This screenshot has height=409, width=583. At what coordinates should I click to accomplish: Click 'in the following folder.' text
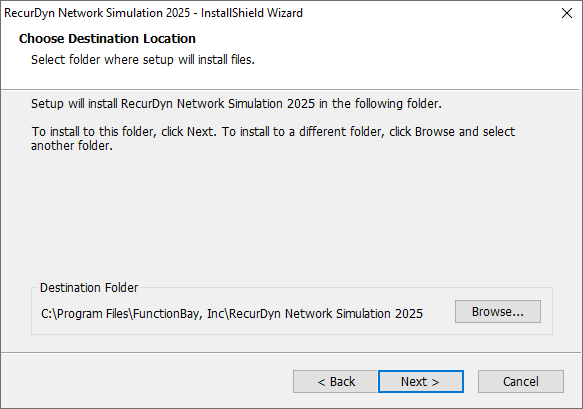tap(380, 103)
